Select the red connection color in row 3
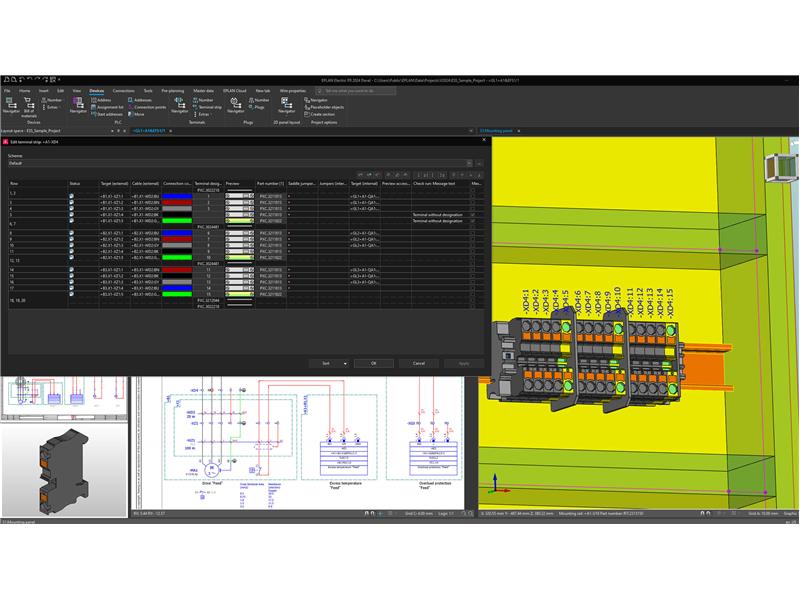 (x=177, y=202)
